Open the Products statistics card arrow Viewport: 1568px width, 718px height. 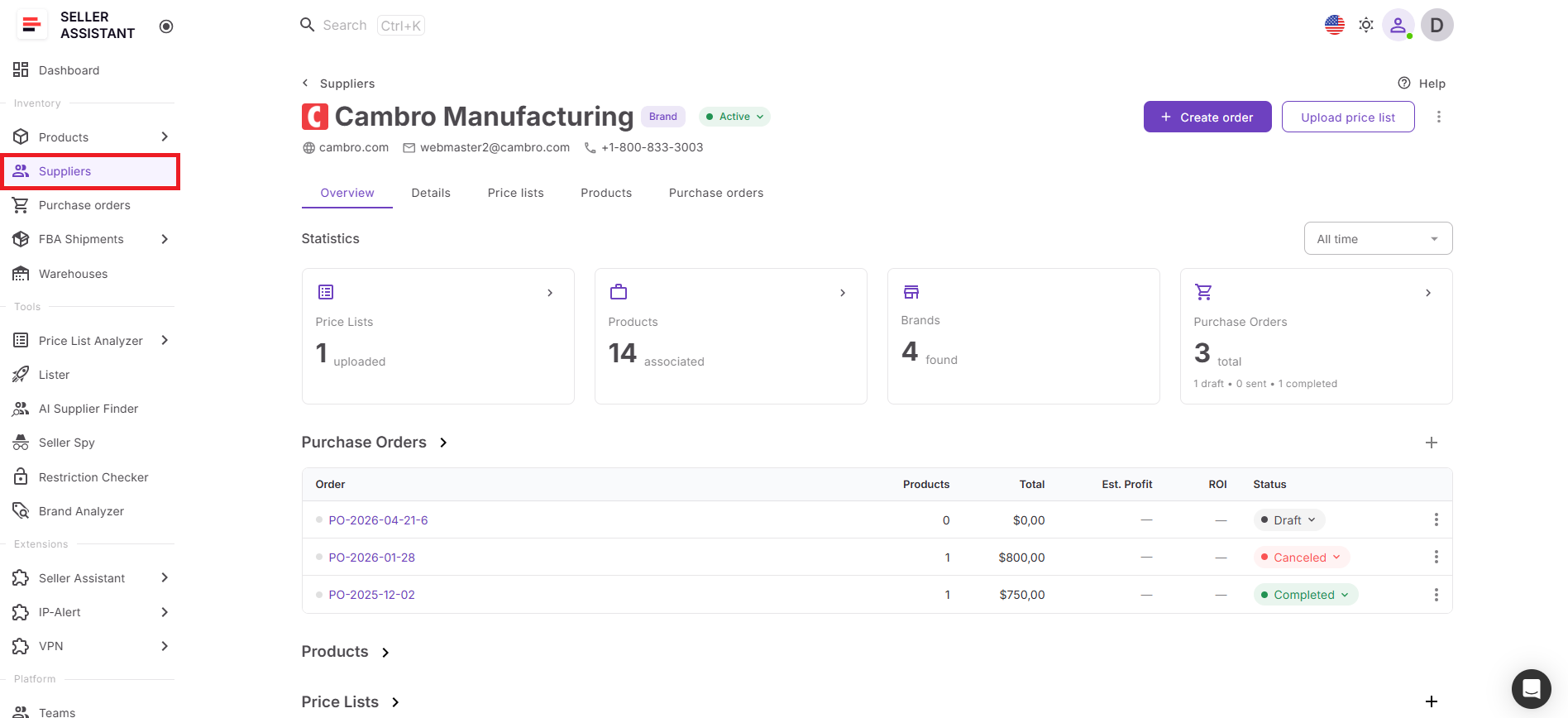843,293
